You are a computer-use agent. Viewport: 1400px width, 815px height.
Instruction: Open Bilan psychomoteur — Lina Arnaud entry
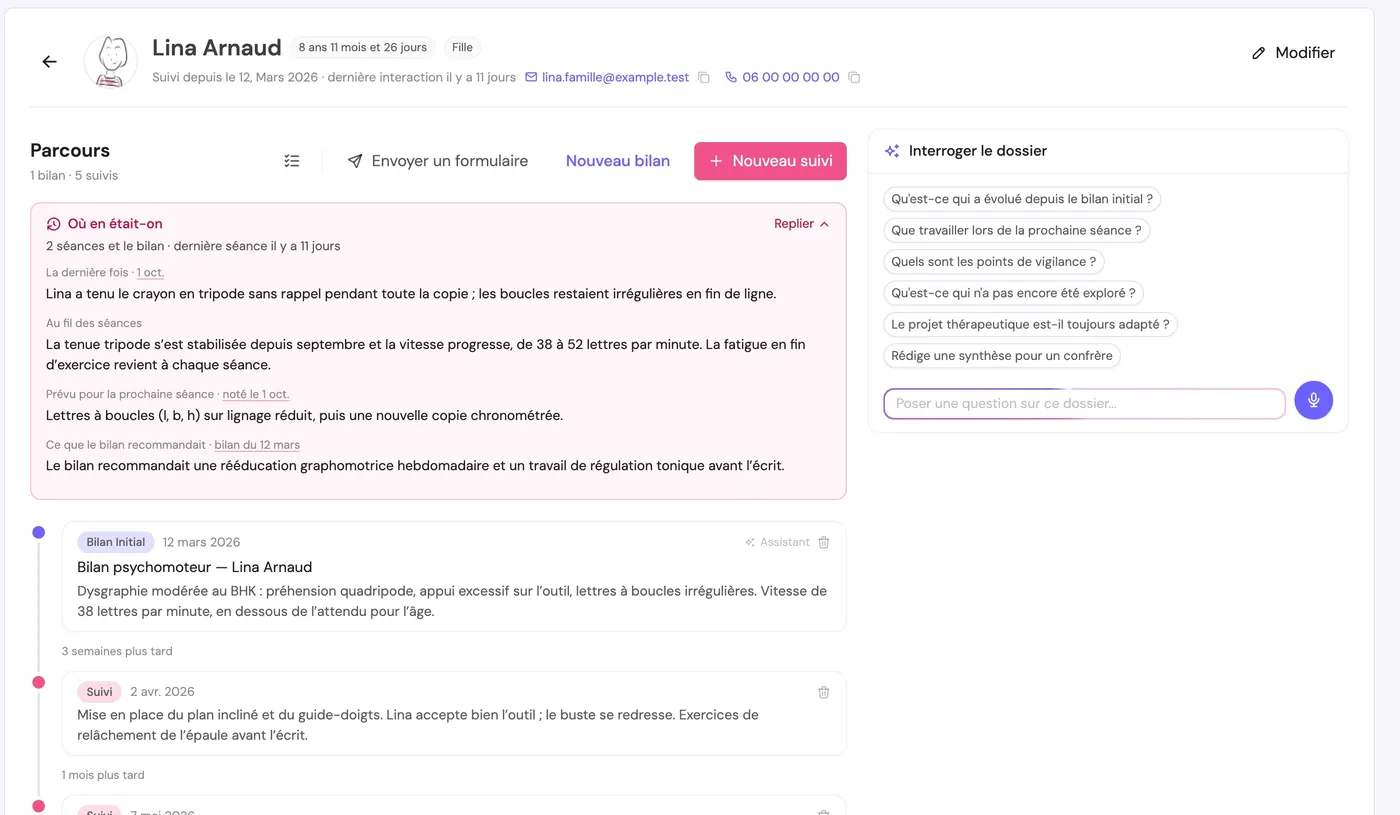195,567
